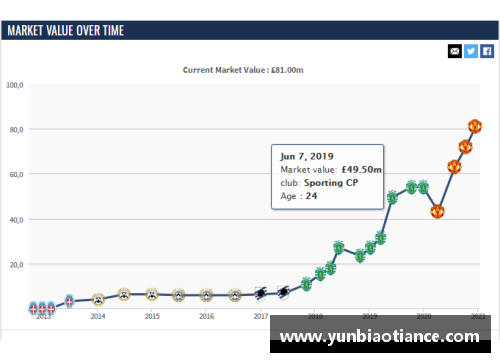
Task: Click the second Sampdoria crest marker
Action: point(283,293)
